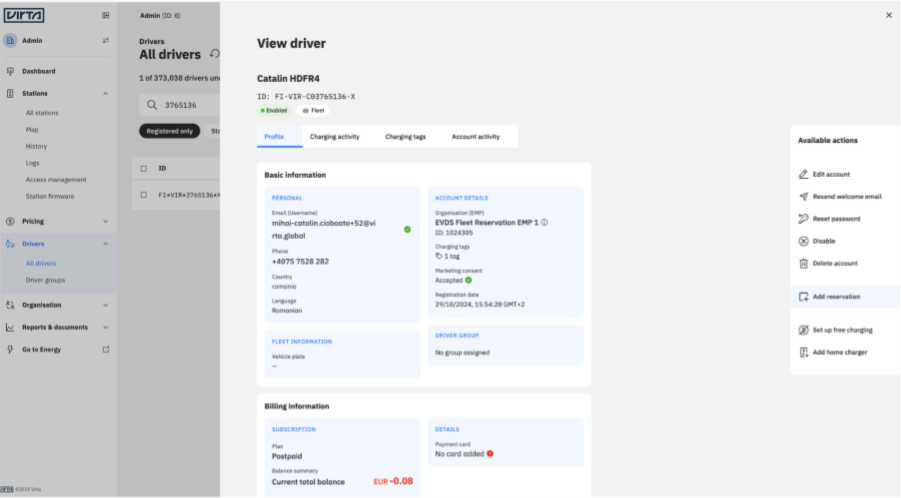Screen dimensions: 901x498
Task: Click the Disable circle-x icon
Action: coord(803,241)
